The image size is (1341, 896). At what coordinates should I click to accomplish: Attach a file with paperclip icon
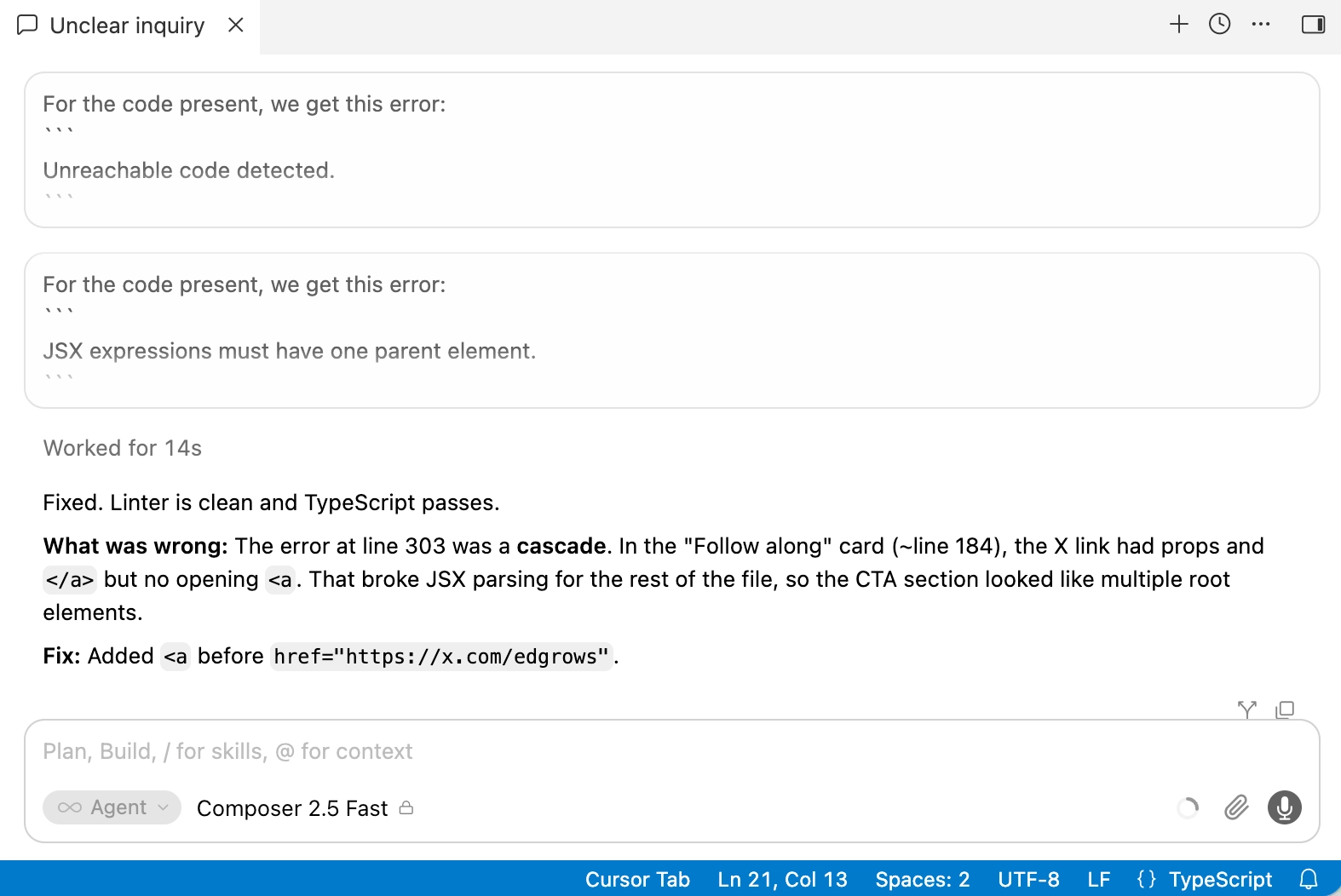(1236, 807)
